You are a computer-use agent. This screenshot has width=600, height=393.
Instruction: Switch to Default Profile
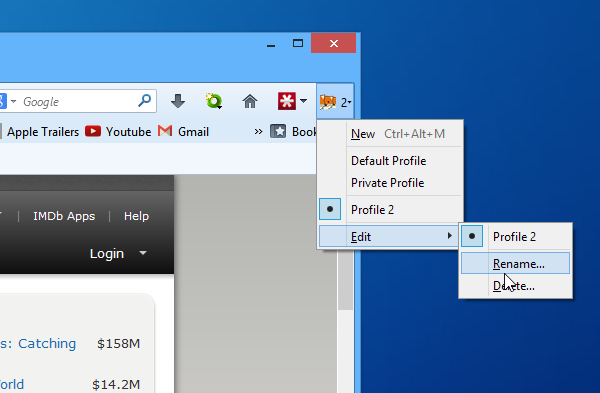coord(388,161)
